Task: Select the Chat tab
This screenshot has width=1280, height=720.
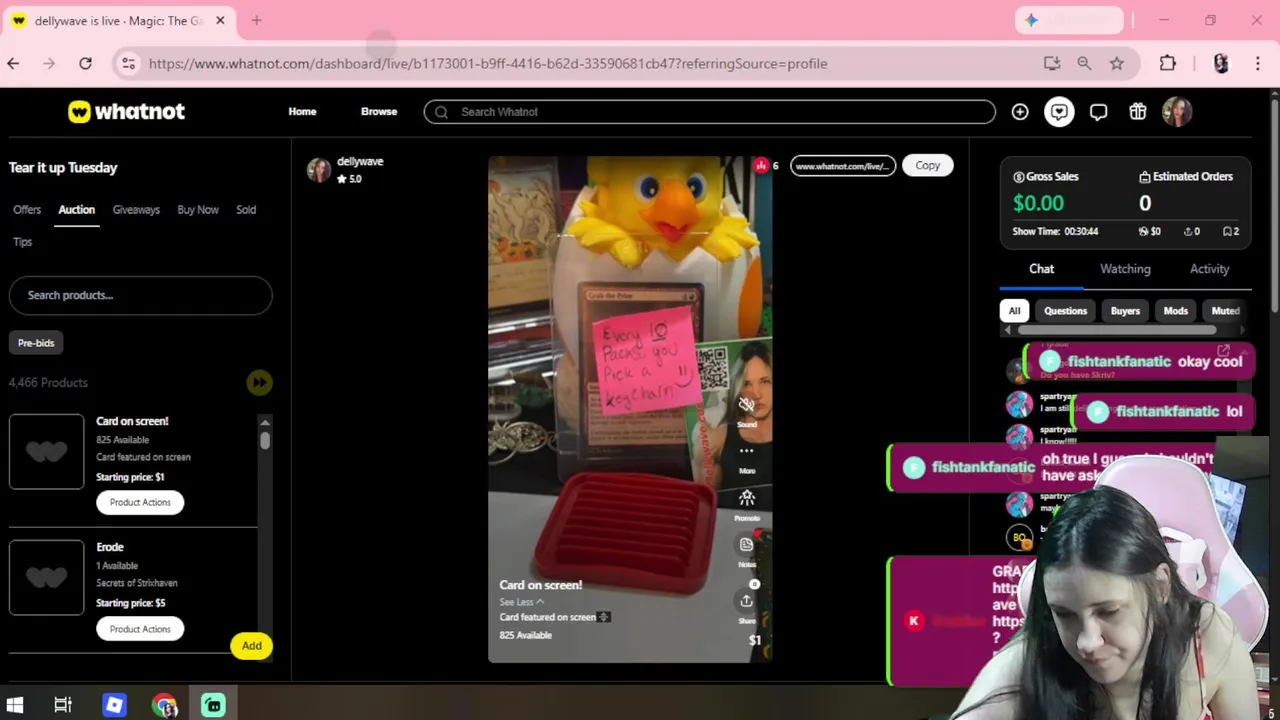Action: pos(1041,269)
